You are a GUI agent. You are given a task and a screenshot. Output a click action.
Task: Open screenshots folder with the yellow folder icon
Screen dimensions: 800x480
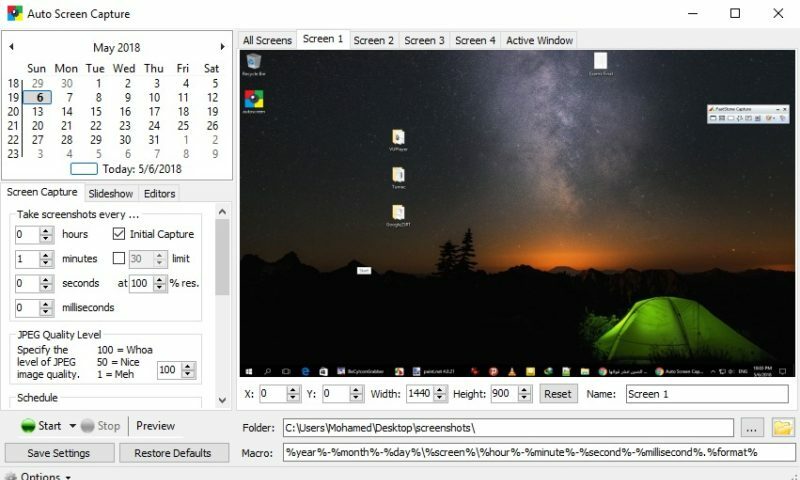pos(782,427)
